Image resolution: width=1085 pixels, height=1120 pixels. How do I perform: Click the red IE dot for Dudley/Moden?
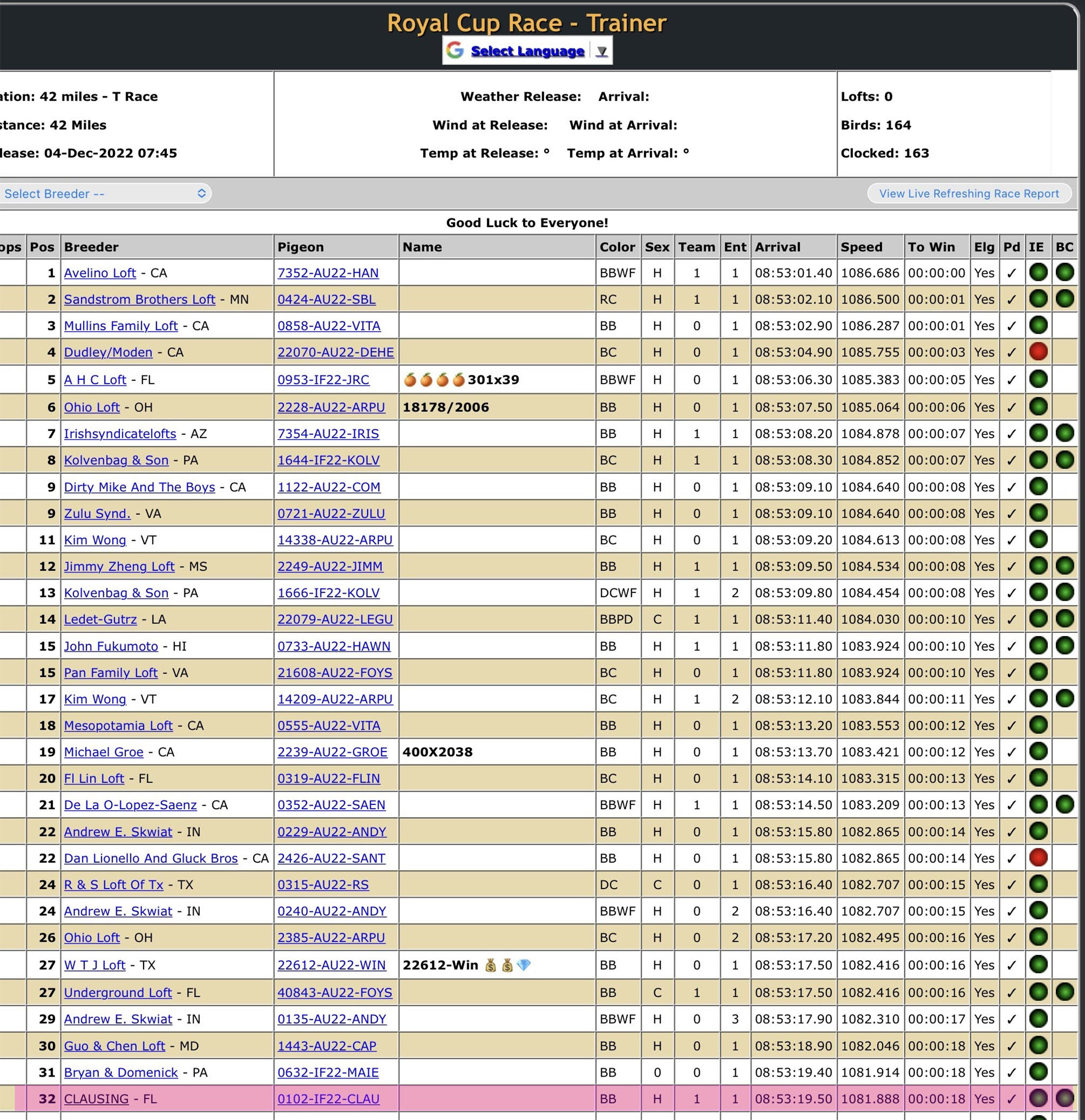pos(1038,352)
